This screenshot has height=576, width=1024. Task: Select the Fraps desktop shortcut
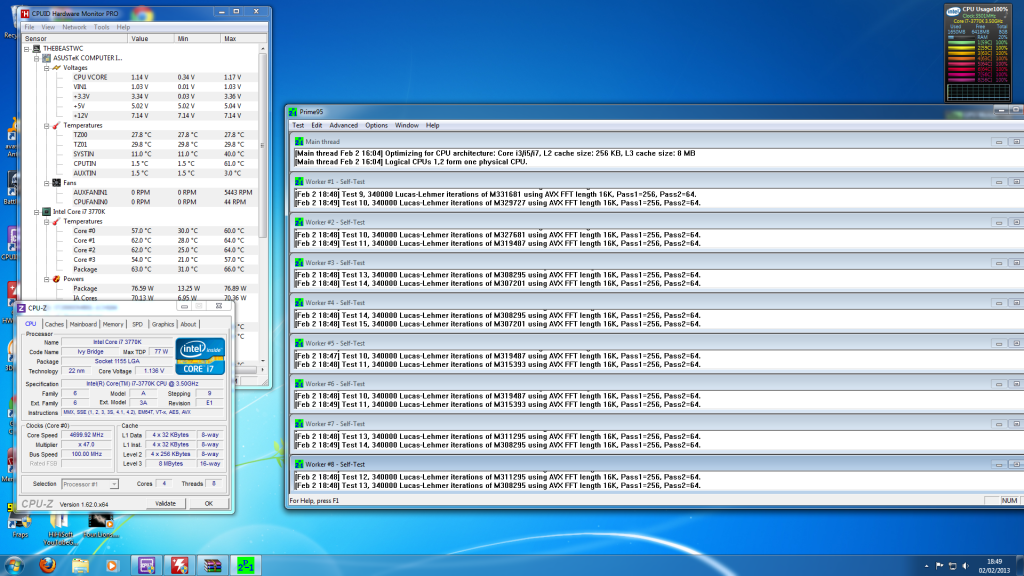click(x=20, y=526)
